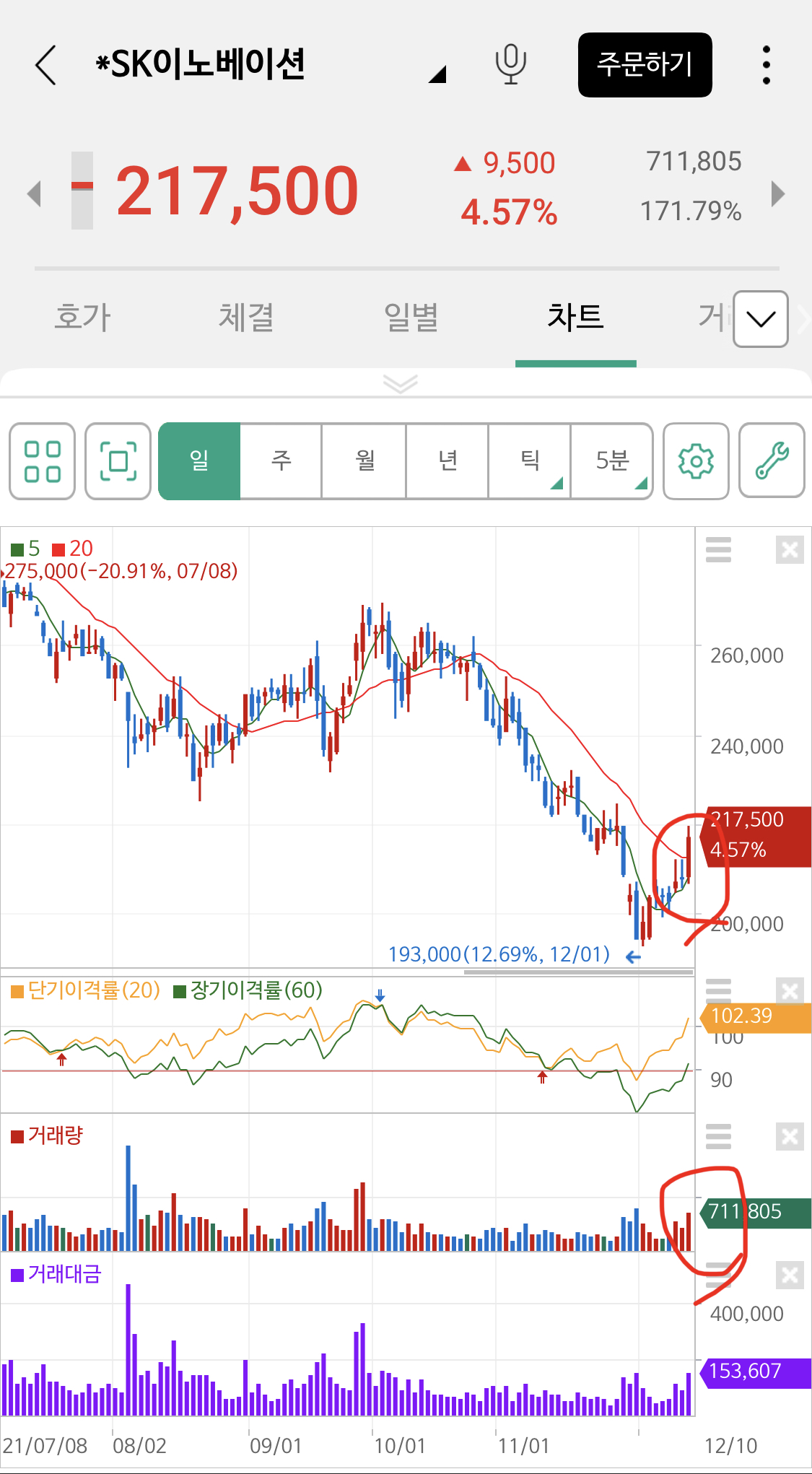This screenshot has height=1474, width=812.
Task: Switch to the 체결 tab
Action: click(x=246, y=317)
